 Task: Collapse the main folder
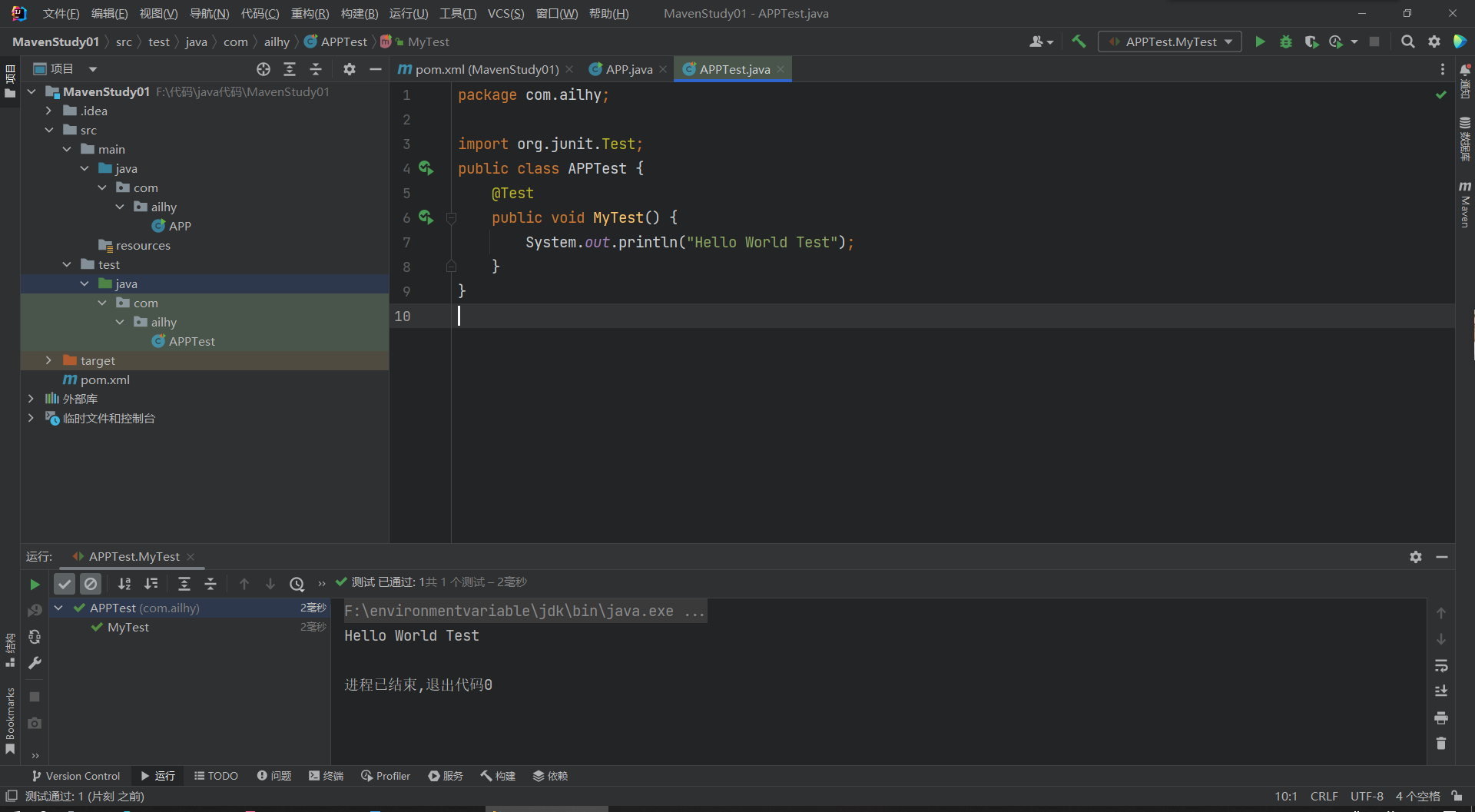point(66,149)
